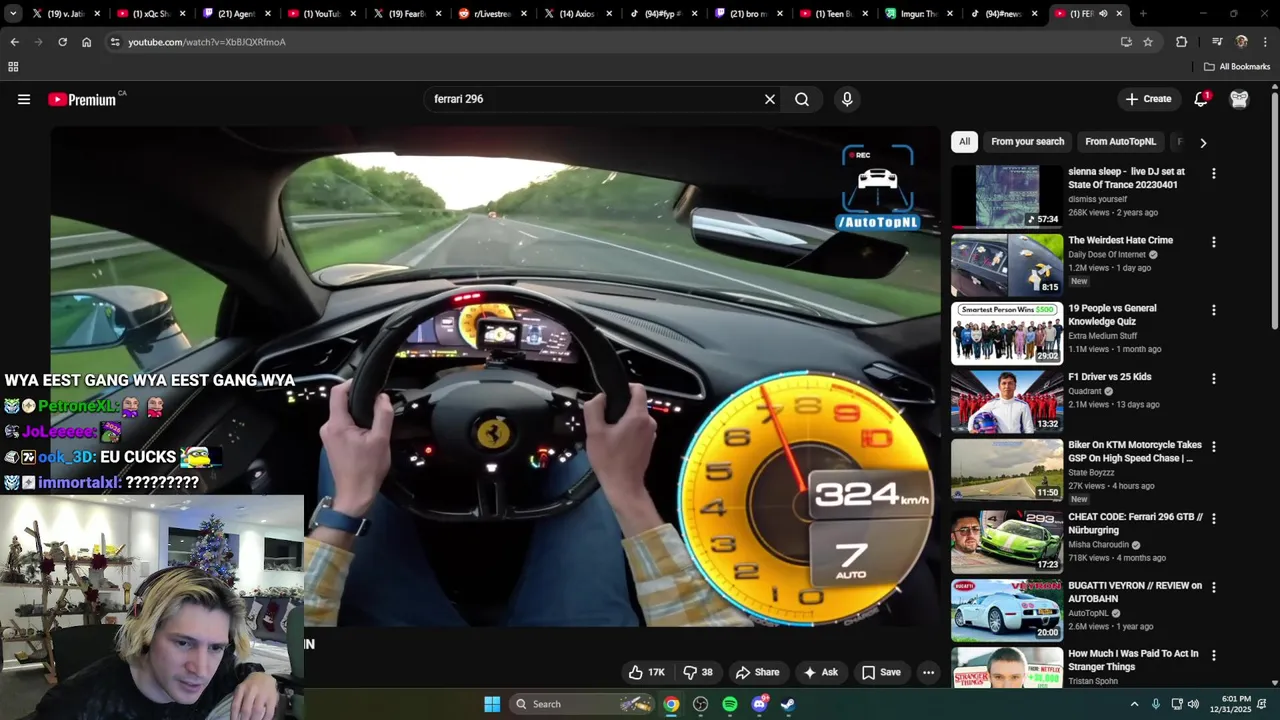Viewport: 1280px width, 720px height.
Task: Open Steam from the taskbar
Action: pos(788,704)
